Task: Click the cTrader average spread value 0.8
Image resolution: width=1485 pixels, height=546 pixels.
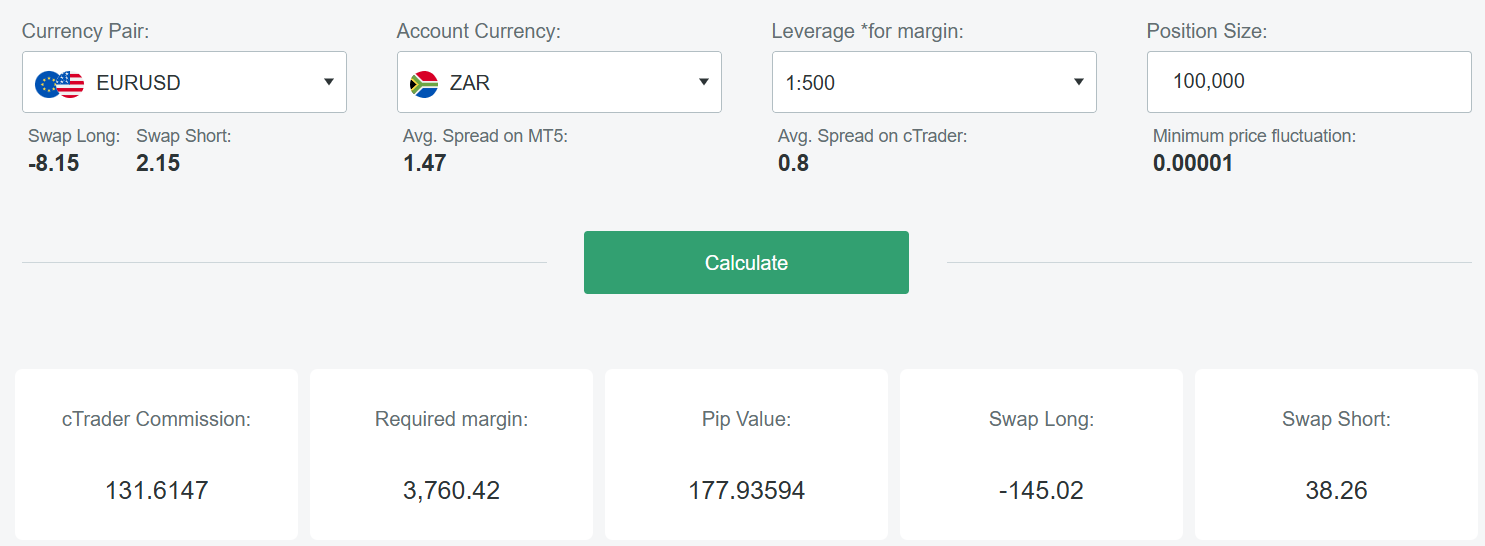Action: (x=793, y=163)
